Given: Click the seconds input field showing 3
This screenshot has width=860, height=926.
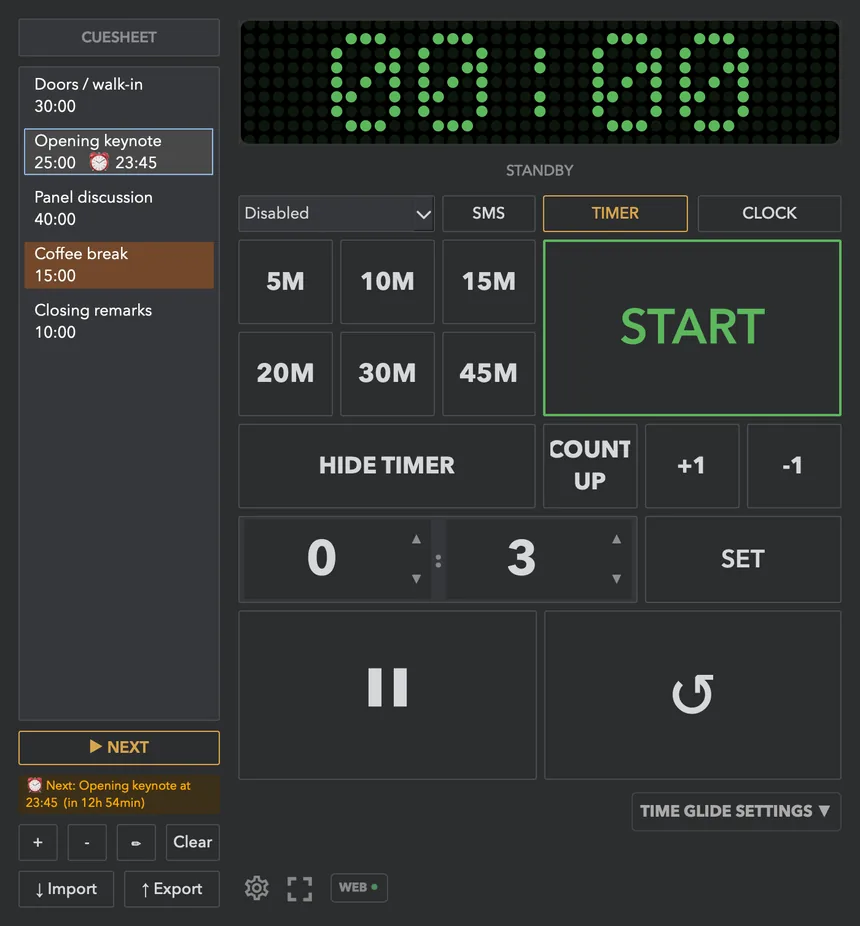Looking at the screenshot, I should 538,559.
